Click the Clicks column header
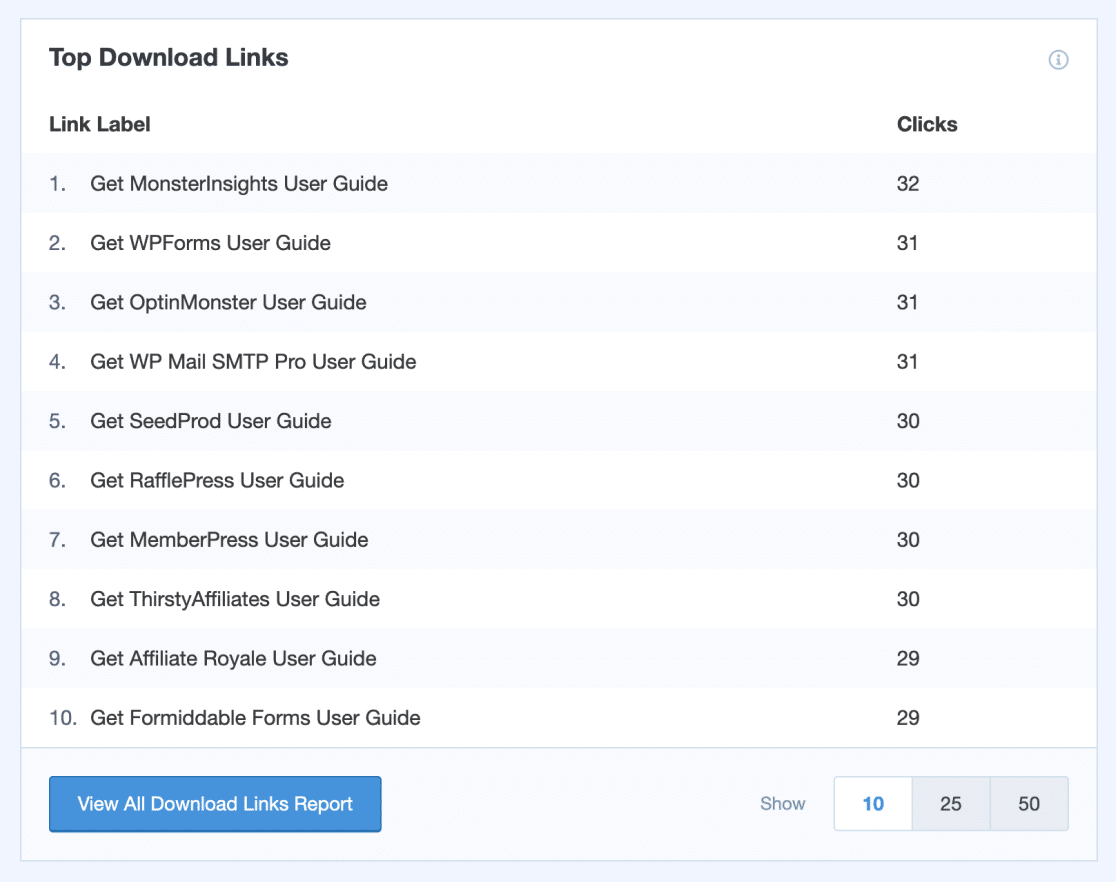 pyautogui.click(x=927, y=125)
